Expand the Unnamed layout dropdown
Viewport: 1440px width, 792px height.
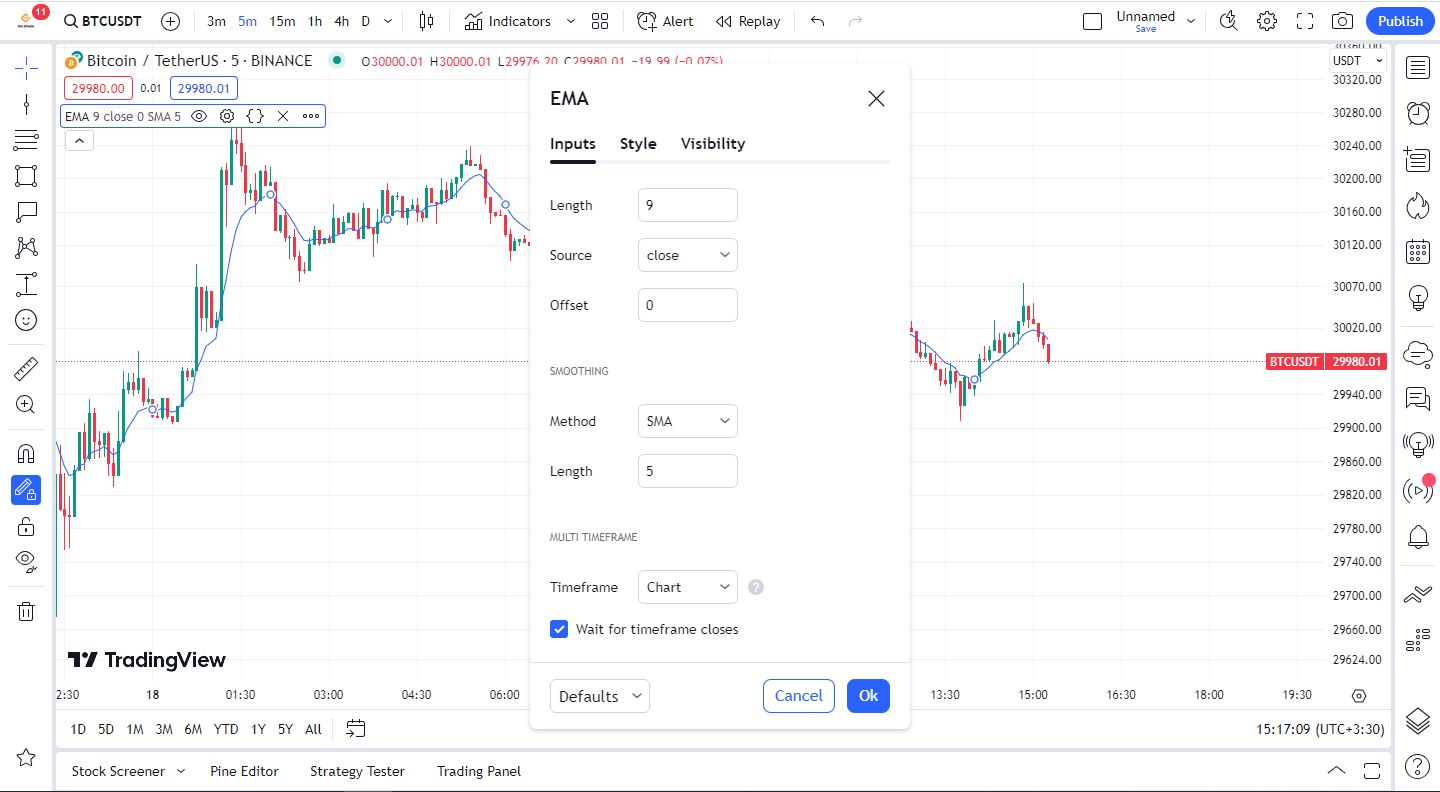pyautogui.click(x=1191, y=21)
